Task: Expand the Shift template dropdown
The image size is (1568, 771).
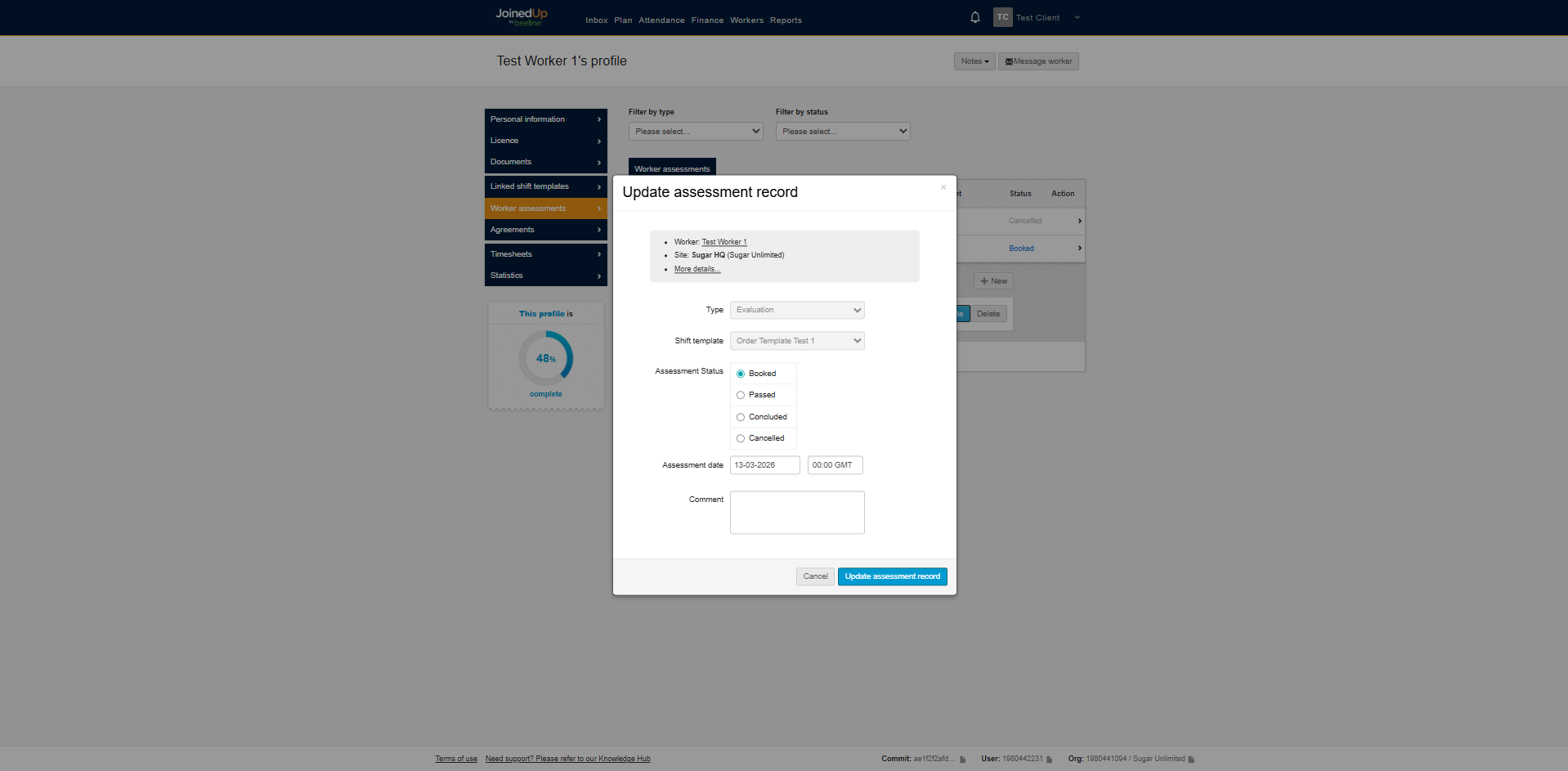Action: pyautogui.click(x=796, y=341)
